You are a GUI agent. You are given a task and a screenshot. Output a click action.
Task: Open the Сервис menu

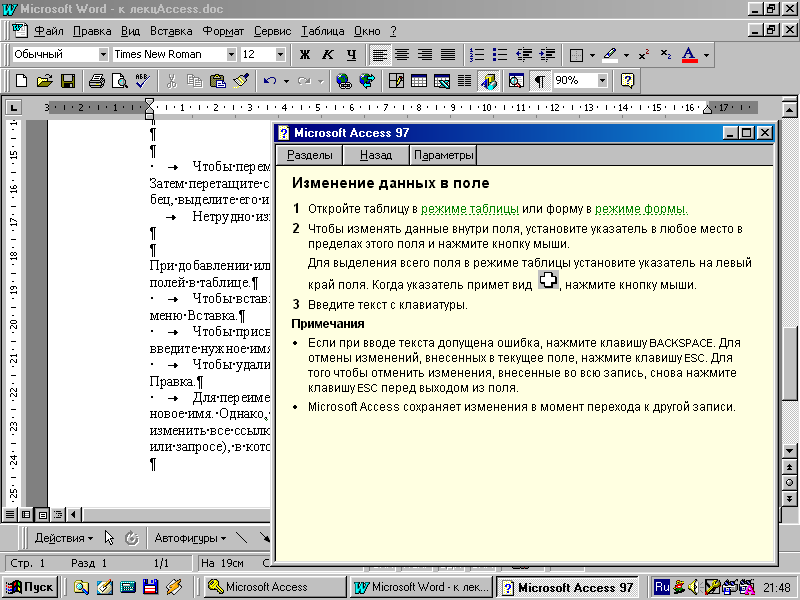tap(272, 31)
